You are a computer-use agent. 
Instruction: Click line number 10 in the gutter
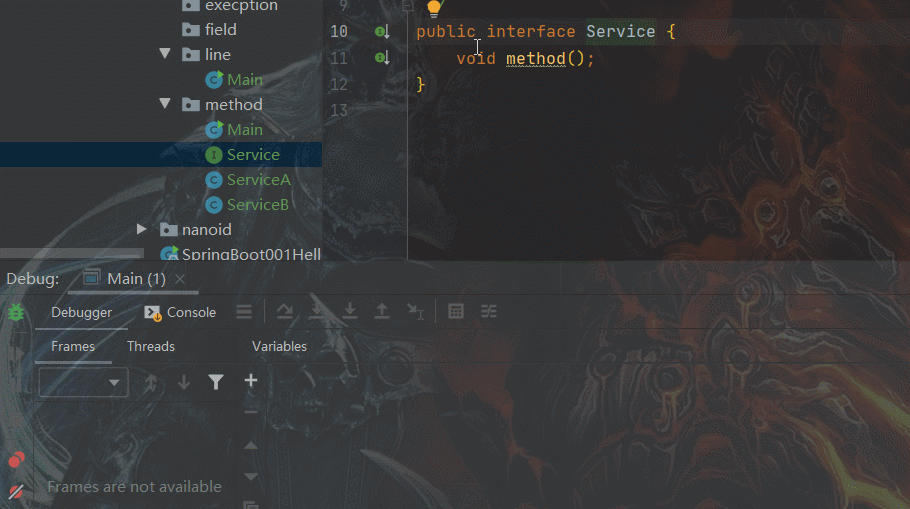[339, 31]
